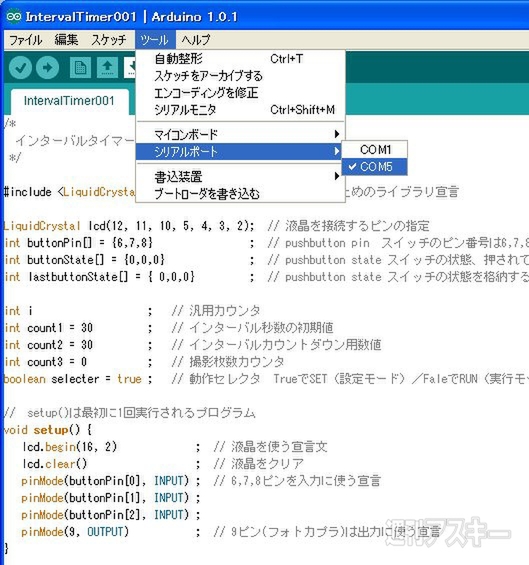Click the comment '// 液晶をクリア'
The image size is (529, 565).
(258, 464)
